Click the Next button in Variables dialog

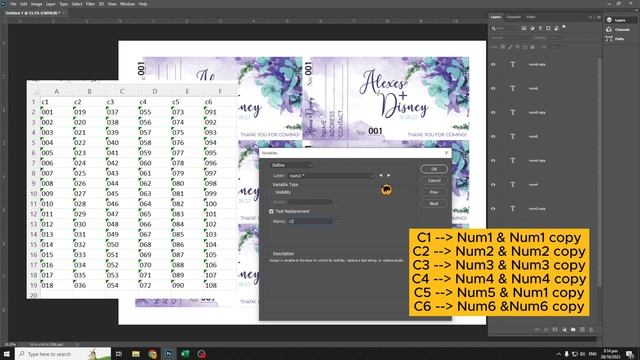(x=434, y=203)
